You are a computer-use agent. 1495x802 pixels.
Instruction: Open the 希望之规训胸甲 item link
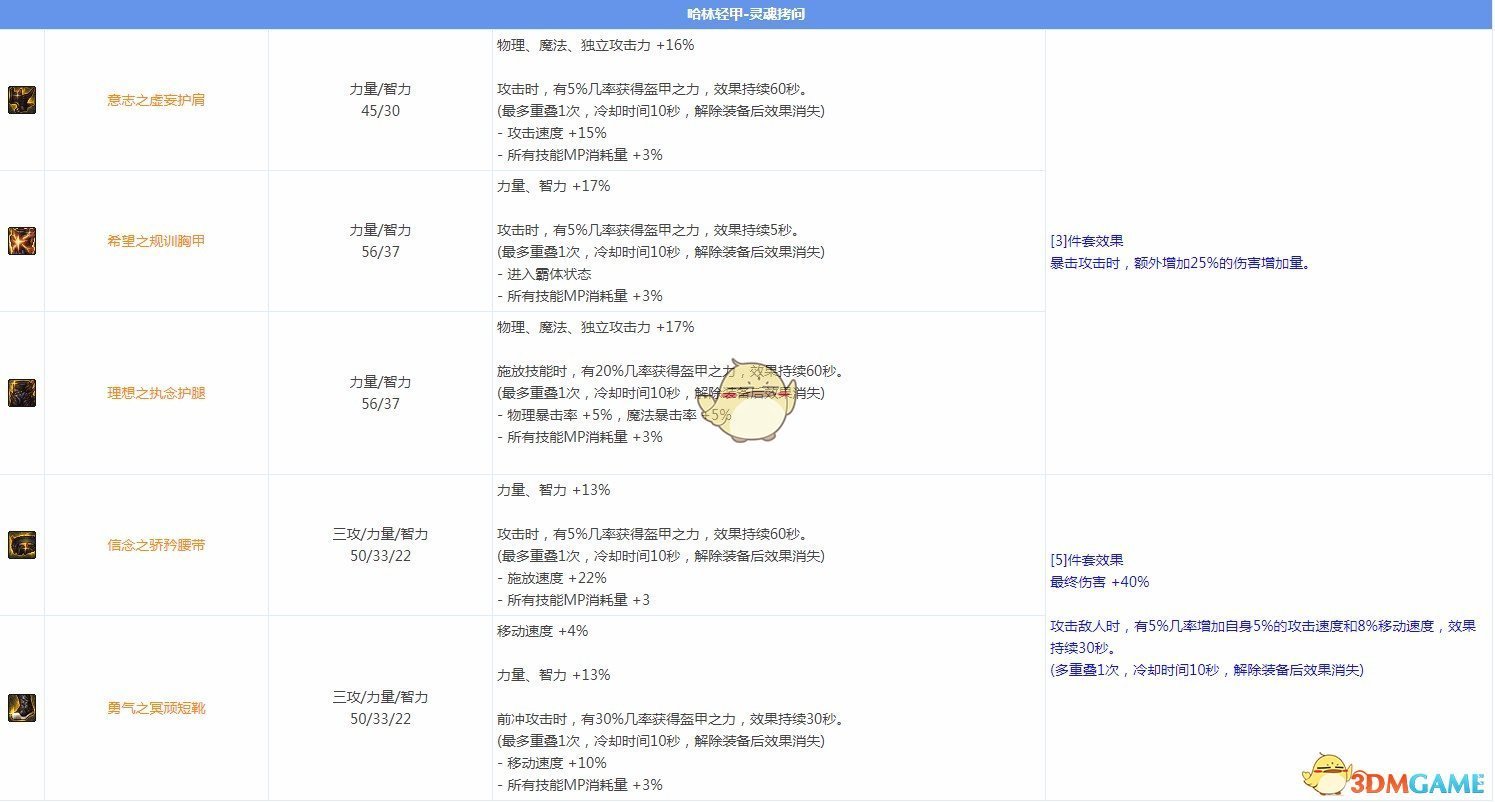(x=155, y=240)
